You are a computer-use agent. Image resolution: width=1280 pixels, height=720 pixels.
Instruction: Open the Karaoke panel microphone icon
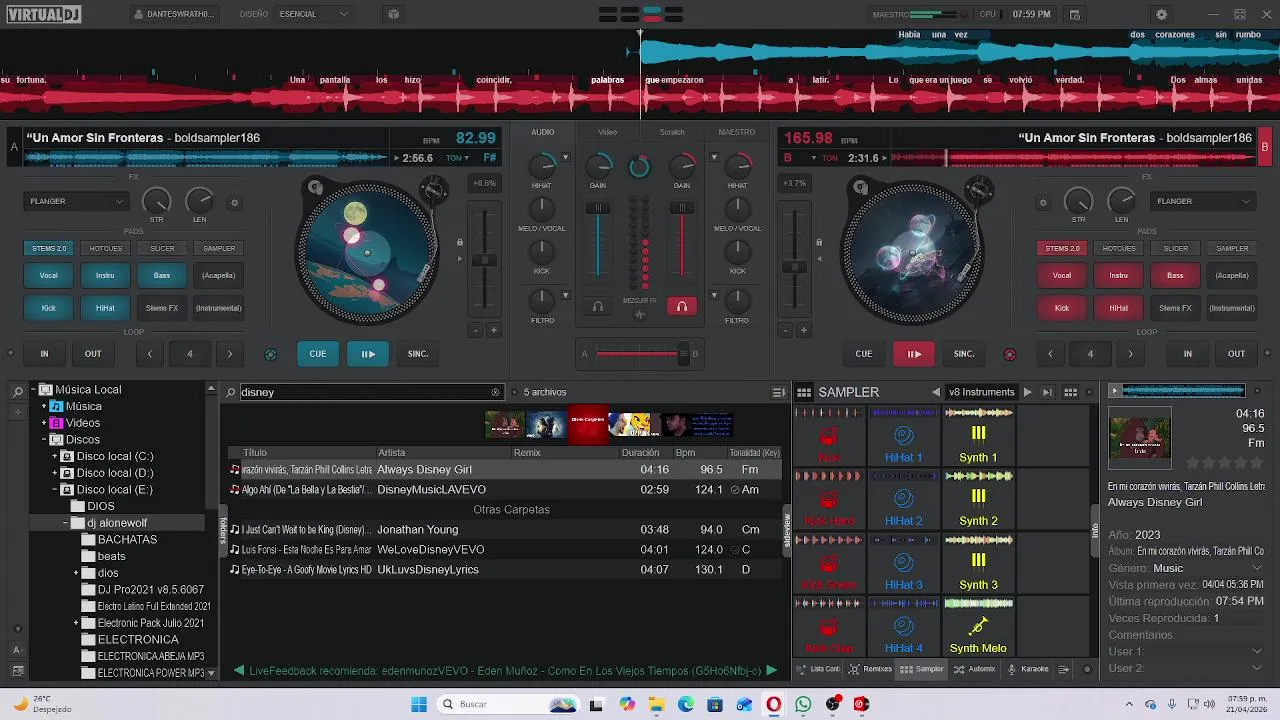1012,669
